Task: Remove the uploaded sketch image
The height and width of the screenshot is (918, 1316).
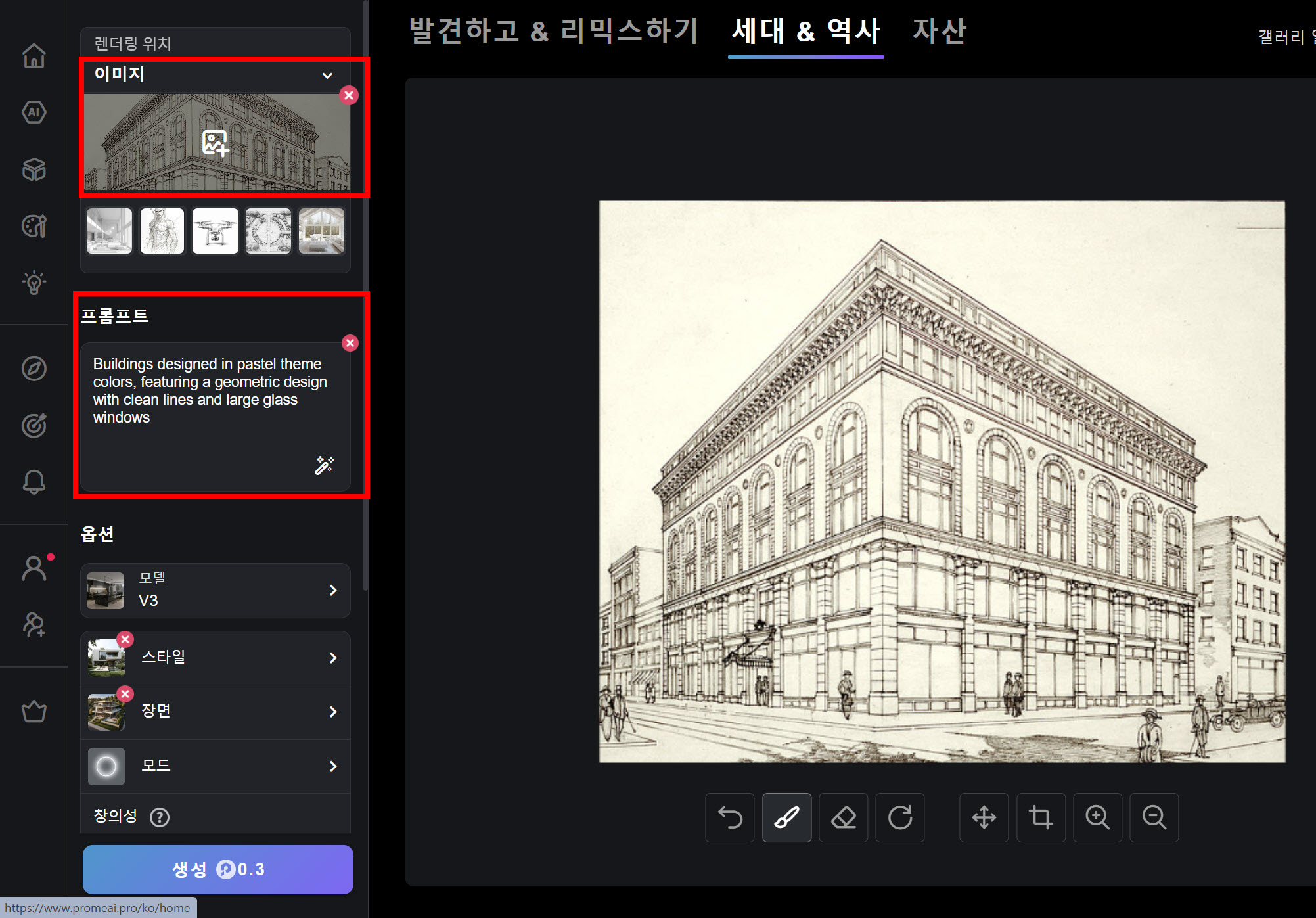Action: [x=349, y=95]
